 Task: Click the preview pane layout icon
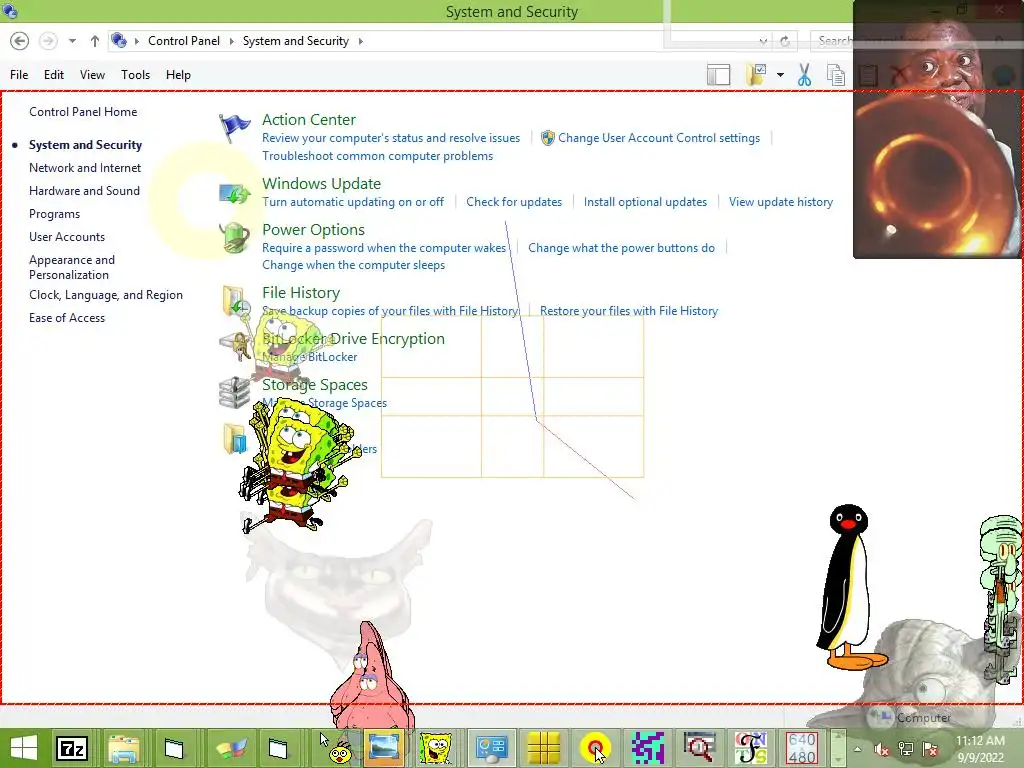718,74
